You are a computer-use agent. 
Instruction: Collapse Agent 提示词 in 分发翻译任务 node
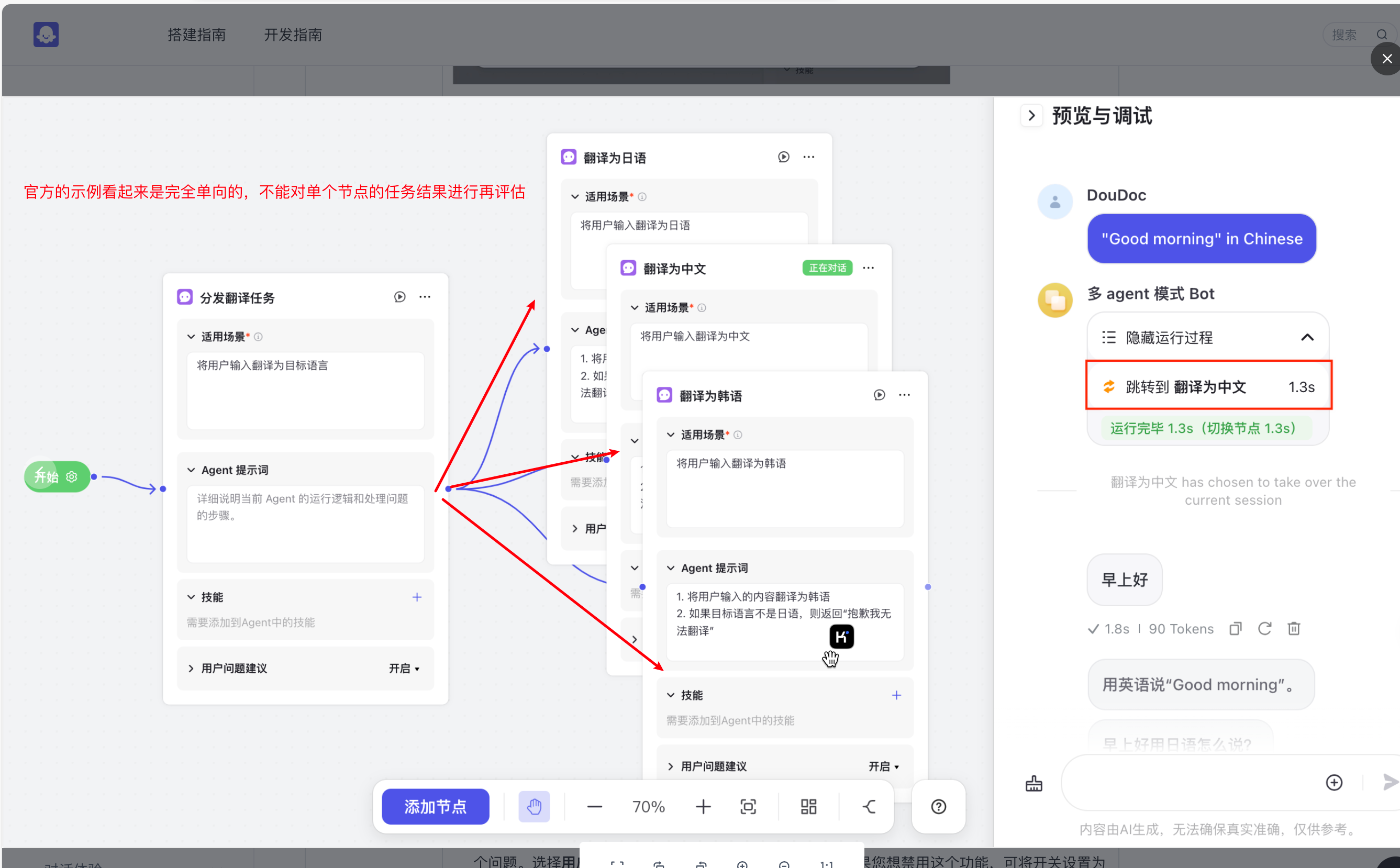pyautogui.click(x=191, y=470)
